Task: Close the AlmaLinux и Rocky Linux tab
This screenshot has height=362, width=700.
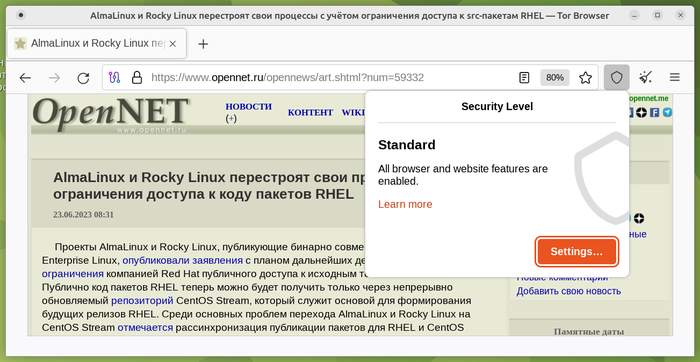Action: coord(173,44)
